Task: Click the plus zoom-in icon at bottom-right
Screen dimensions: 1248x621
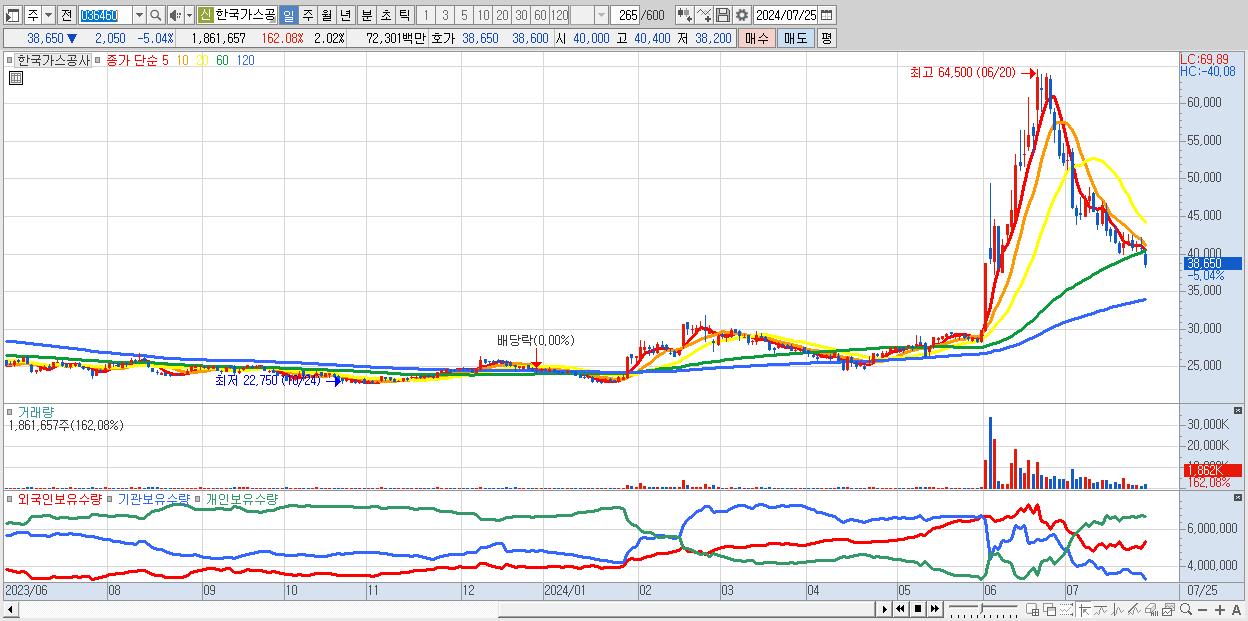Action: pyautogui.click(x=1220, y=610)
